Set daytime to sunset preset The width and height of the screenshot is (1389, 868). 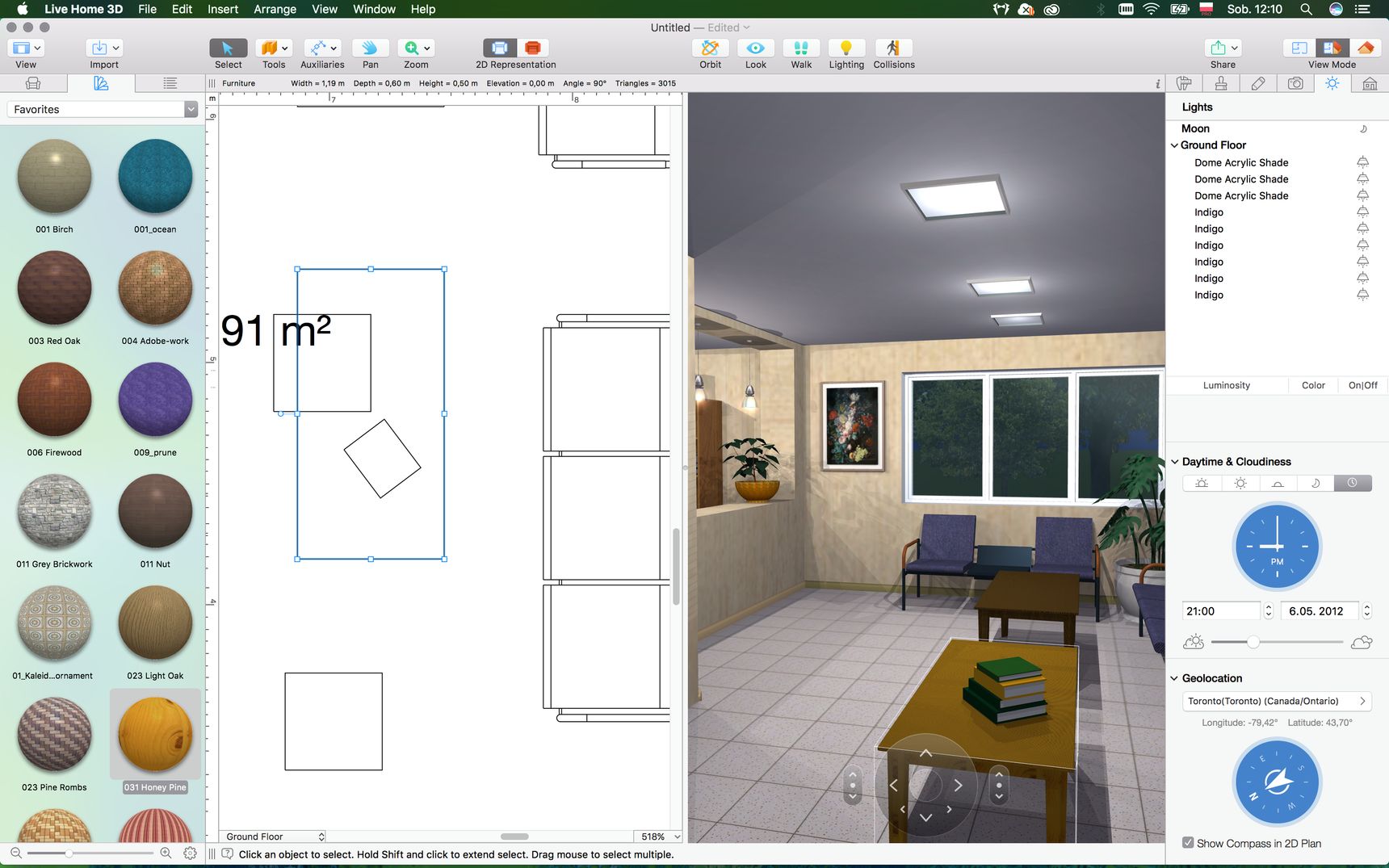tap(1277, 483)
